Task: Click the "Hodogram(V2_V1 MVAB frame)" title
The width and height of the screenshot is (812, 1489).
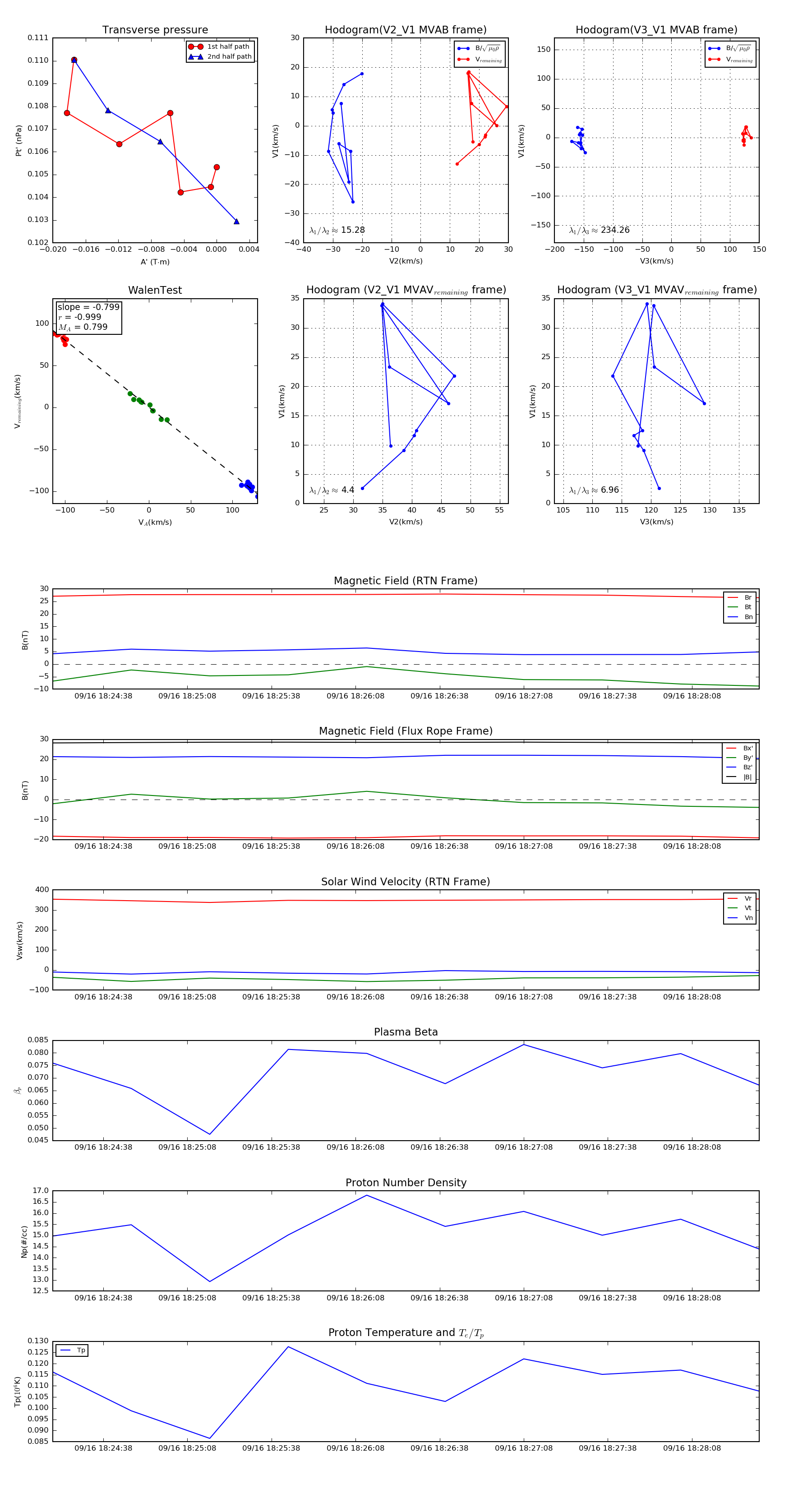Action: coord(406,30)
